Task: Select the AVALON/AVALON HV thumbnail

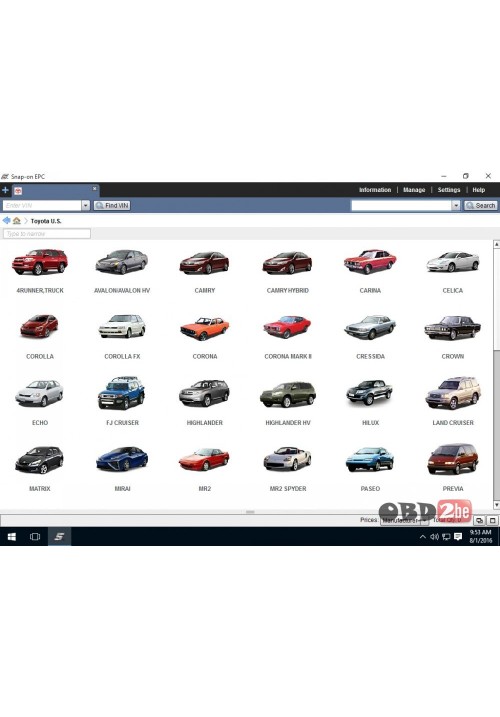Action: pyautogui.click(x=122, y=262)
